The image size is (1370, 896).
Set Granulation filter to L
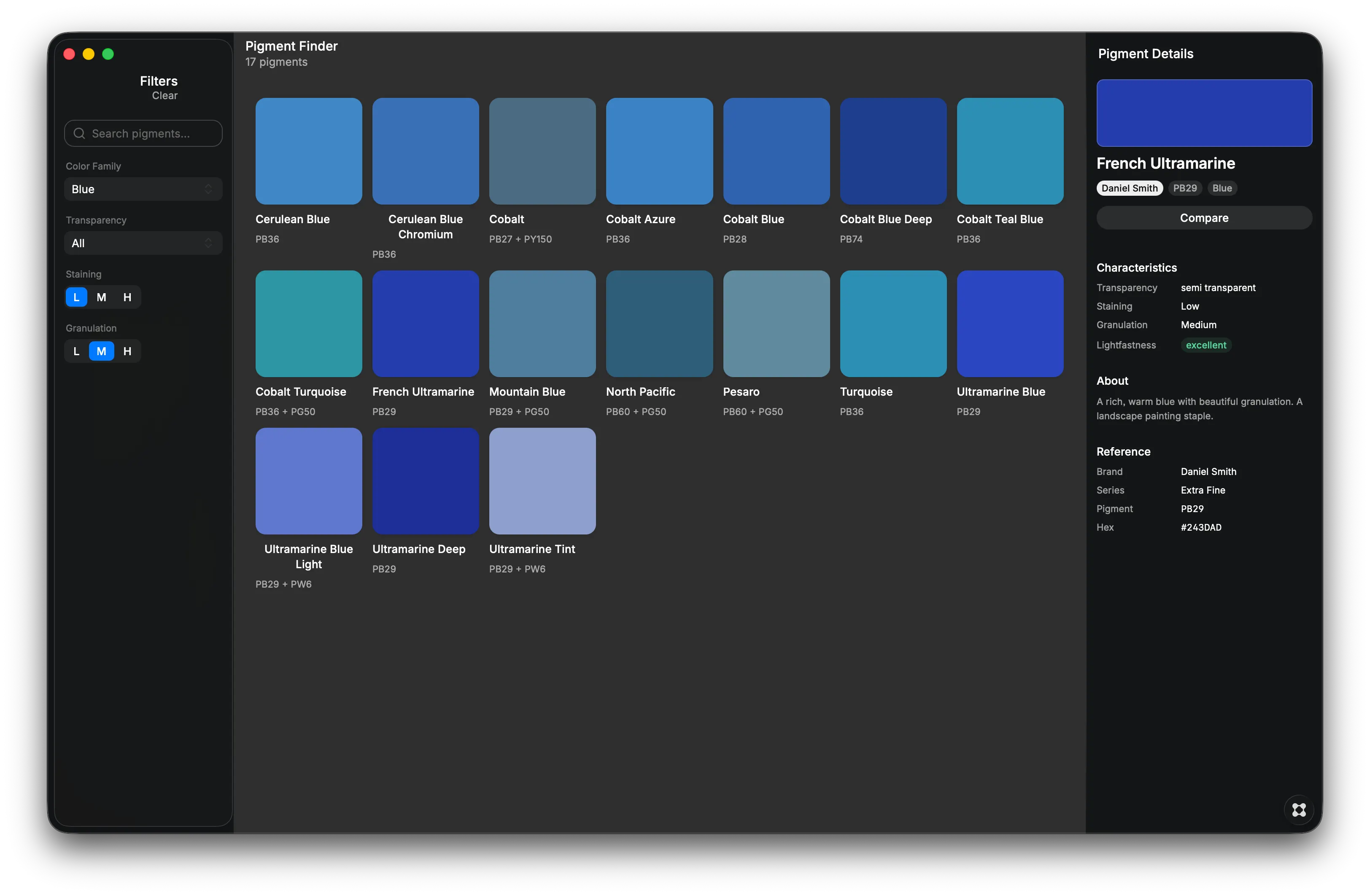(76, 351)
